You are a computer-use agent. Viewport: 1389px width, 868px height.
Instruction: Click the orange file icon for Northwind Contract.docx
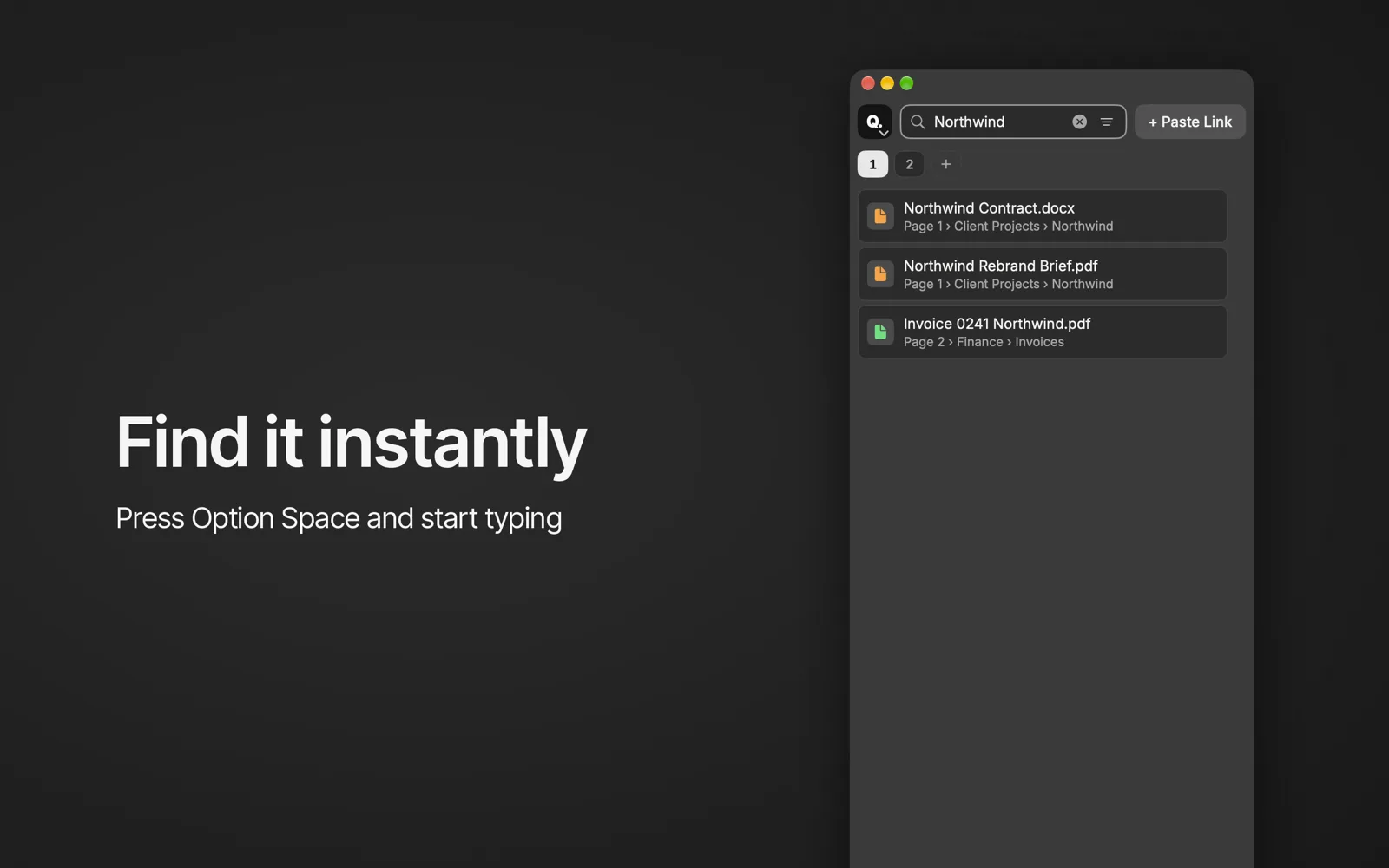[880, 216]
